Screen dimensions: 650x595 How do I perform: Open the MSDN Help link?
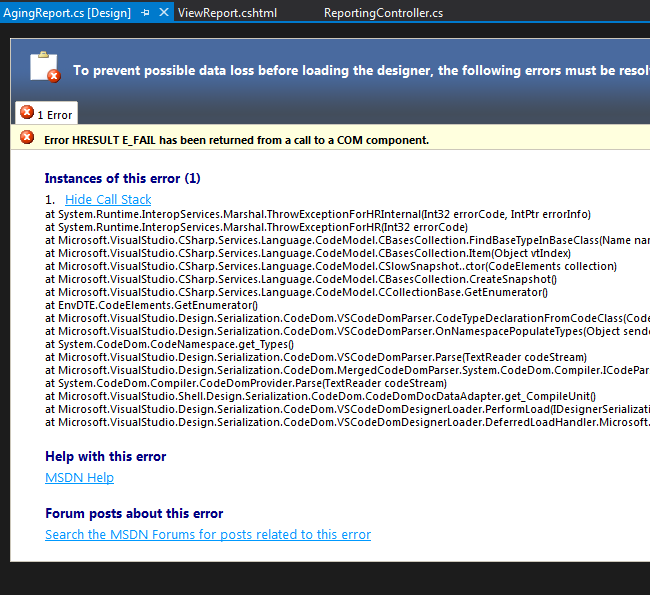point(79,478)
